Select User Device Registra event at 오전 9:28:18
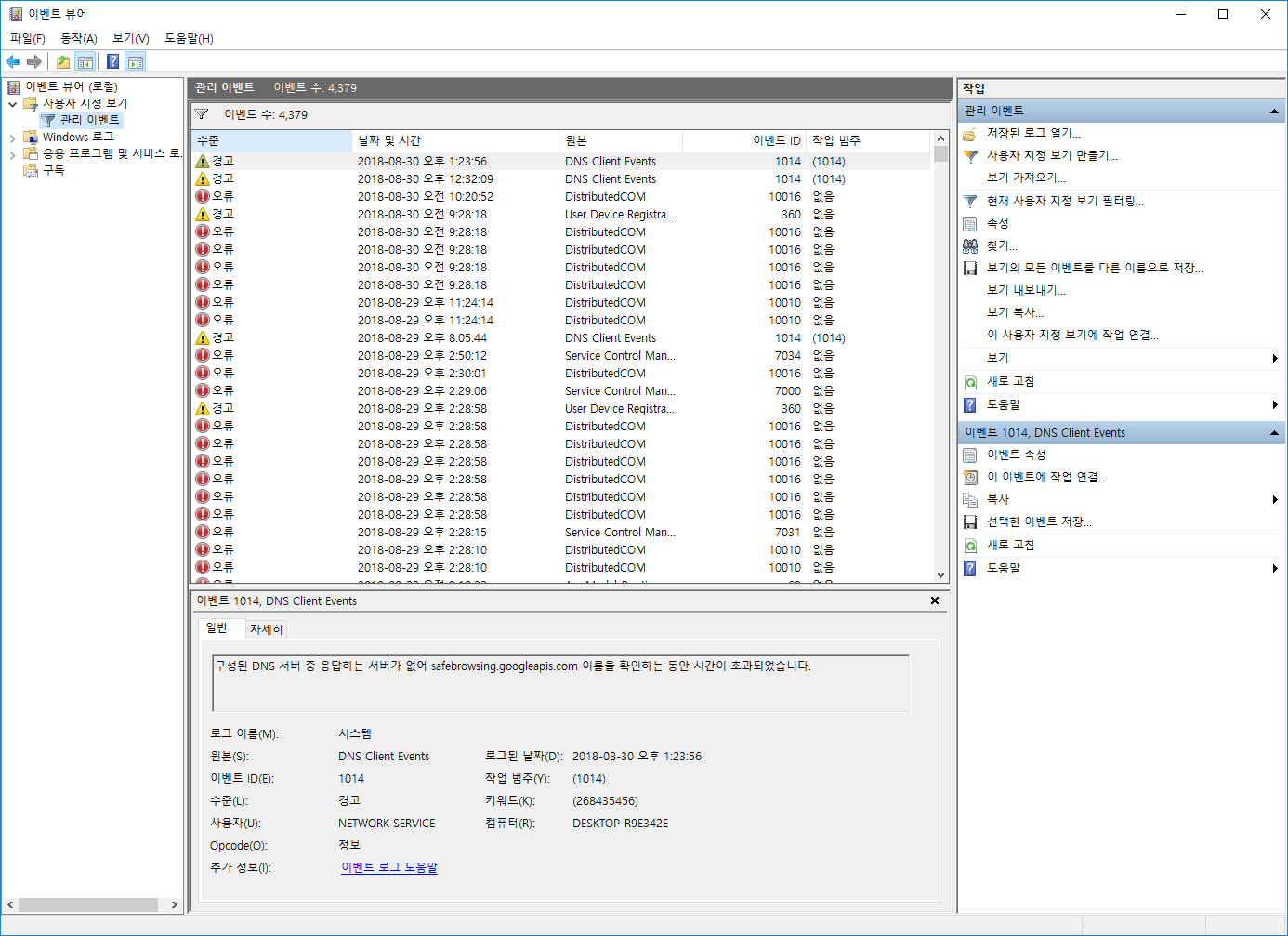Image resolution: width=1288 pixels, height=936 pixels. pos(560,215)
